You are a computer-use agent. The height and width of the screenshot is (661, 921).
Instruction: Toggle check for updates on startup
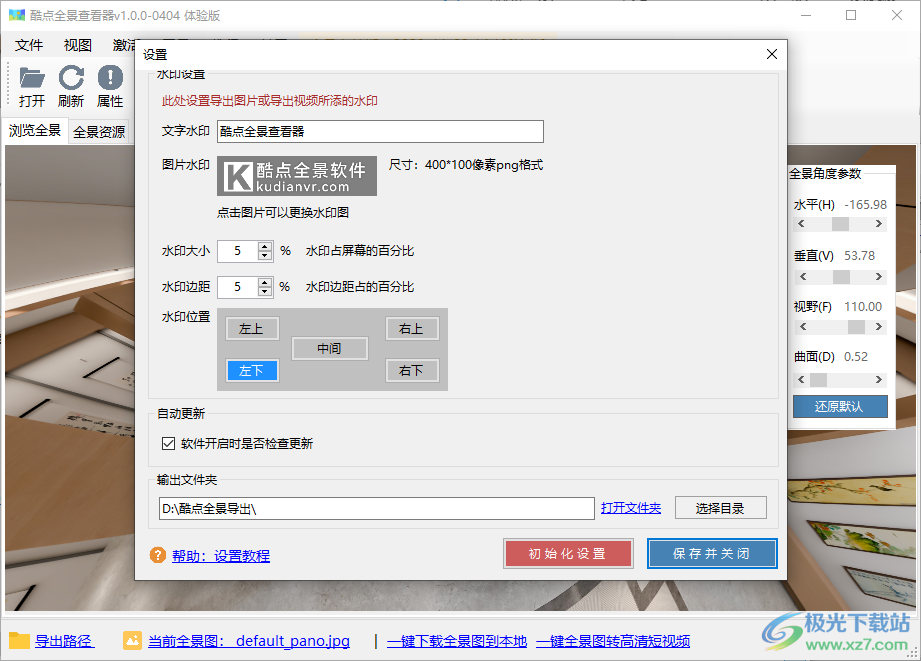[x=169, y=443]
